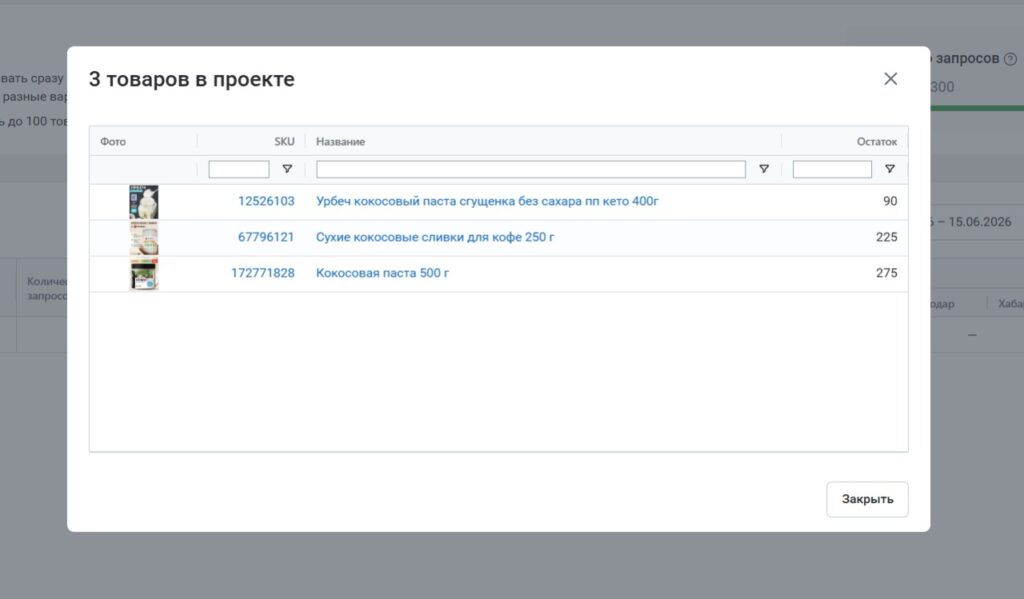Viewport: 1024px width, 599px height.
Task: Open SKU link 67796121
Action: point(266,237)
